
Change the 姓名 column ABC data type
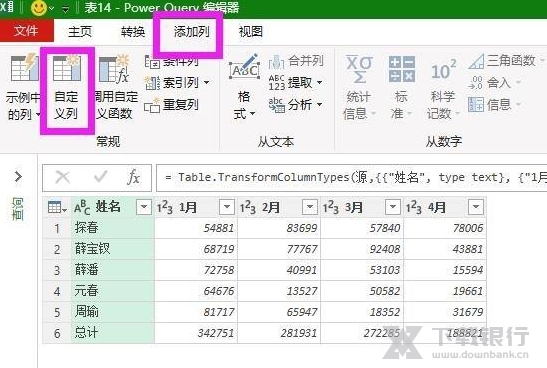(x=82, y=208)
